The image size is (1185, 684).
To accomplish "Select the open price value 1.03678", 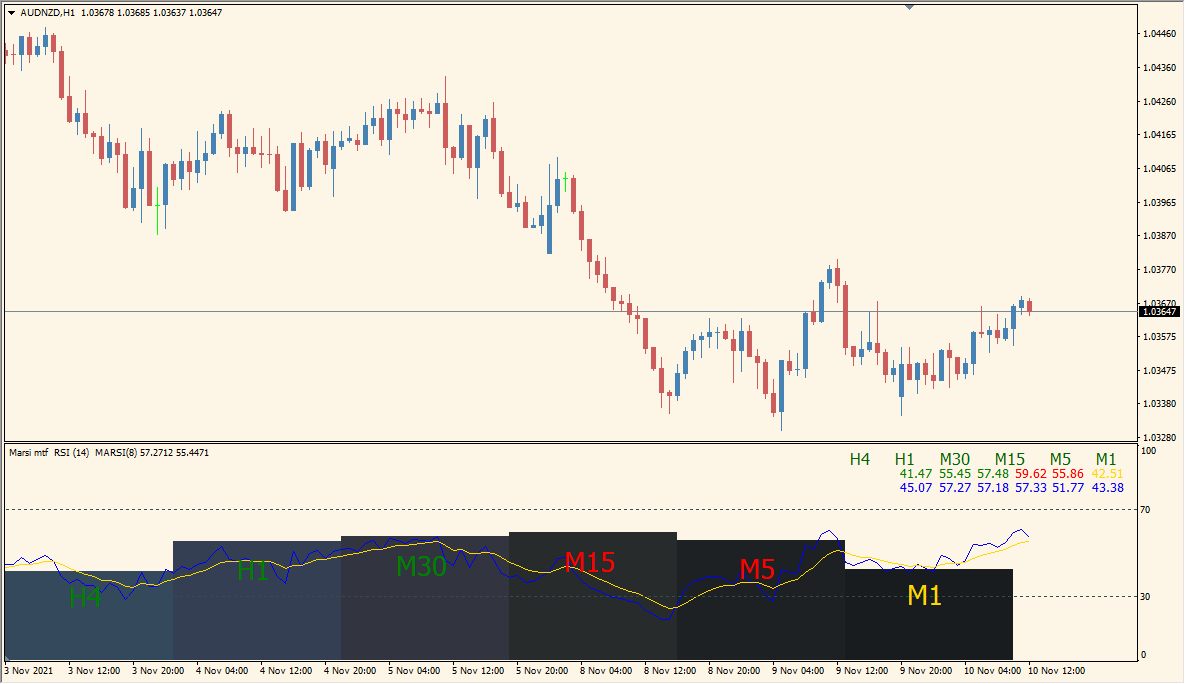I will click(x=97, y=13).
